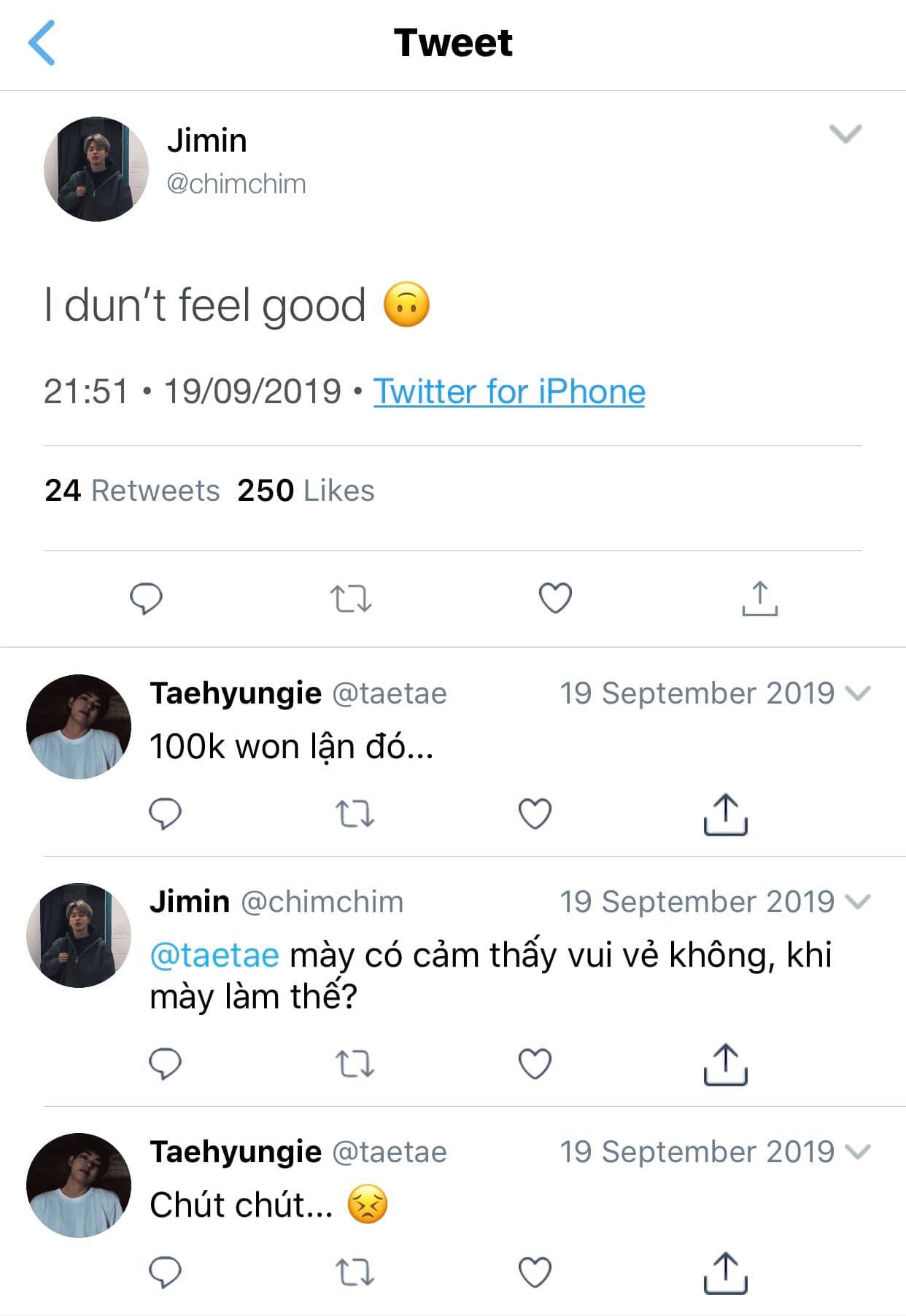
Task: Share the "Chút chút..." reply
Action: point(725,1272)
